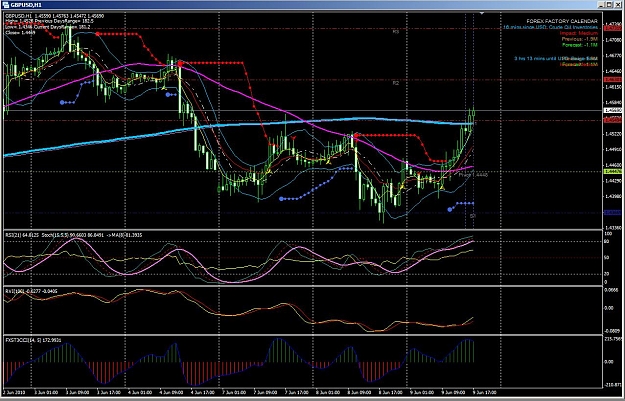Image resolution: width=625 pixels, height=401 pixels.
Task: Click the Forecast: -1.1M value
Action: [x=579, y=45]
